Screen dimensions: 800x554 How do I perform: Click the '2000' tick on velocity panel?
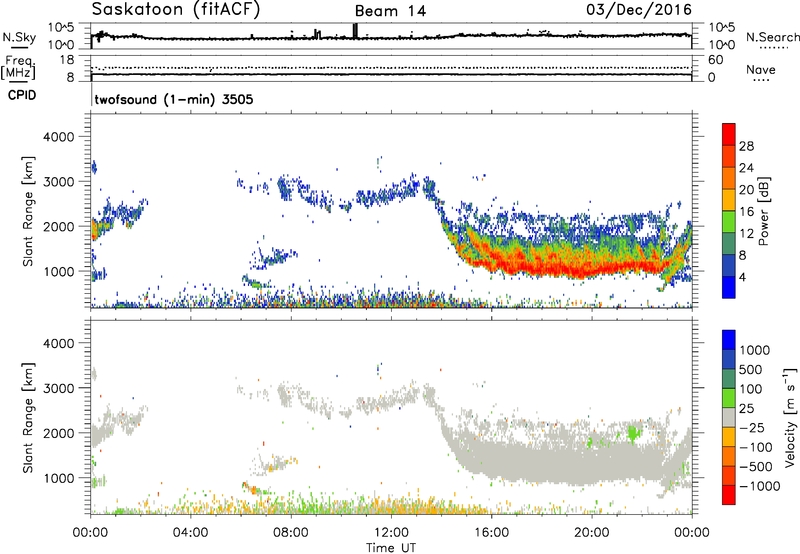(x=58, y=433)
